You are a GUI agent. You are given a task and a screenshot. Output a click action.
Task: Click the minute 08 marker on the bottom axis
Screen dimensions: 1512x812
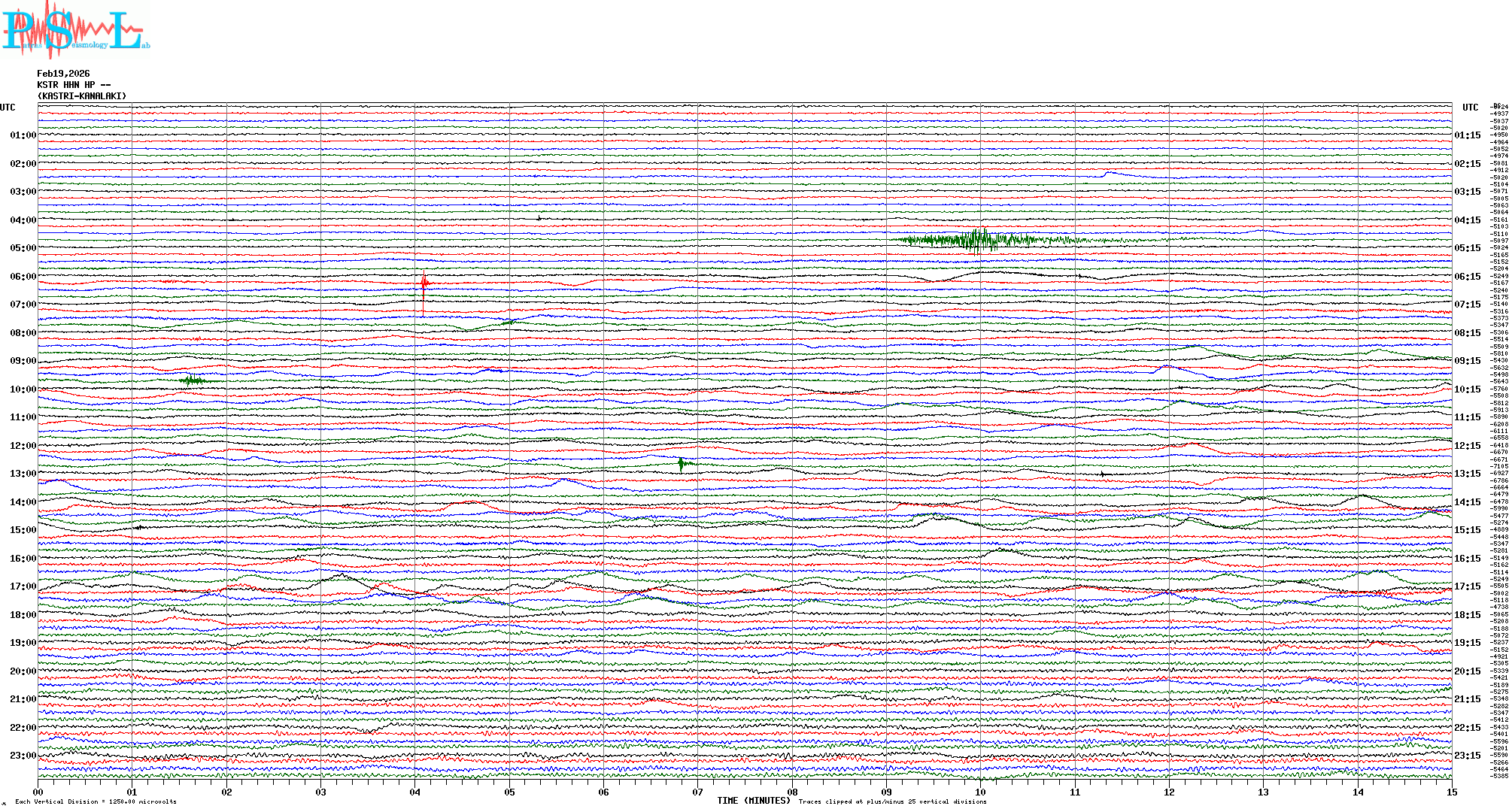coord(792,792)
